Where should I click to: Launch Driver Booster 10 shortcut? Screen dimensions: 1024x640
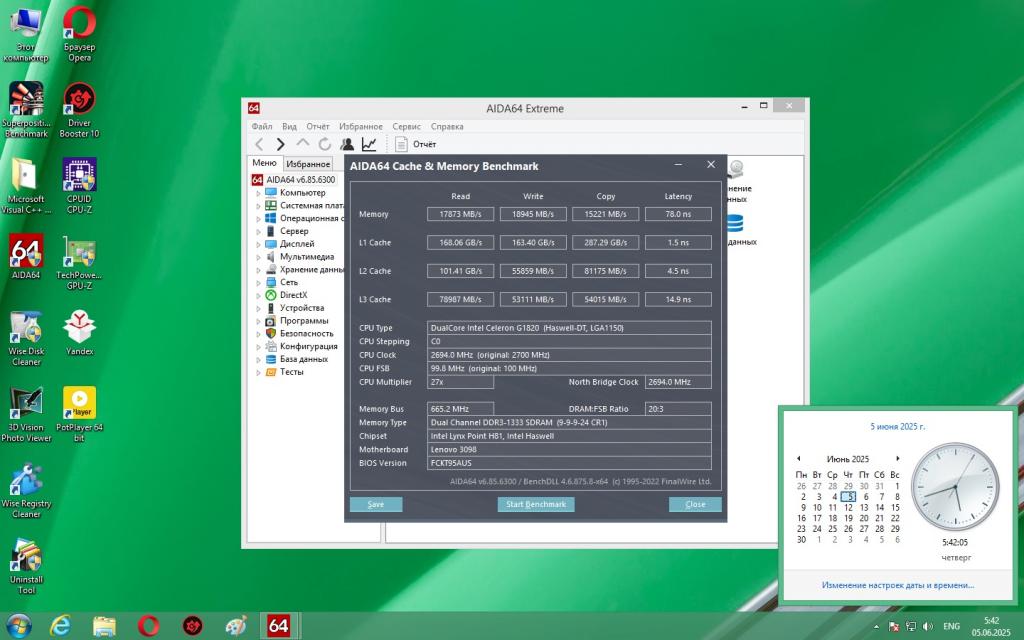[79, 110]
